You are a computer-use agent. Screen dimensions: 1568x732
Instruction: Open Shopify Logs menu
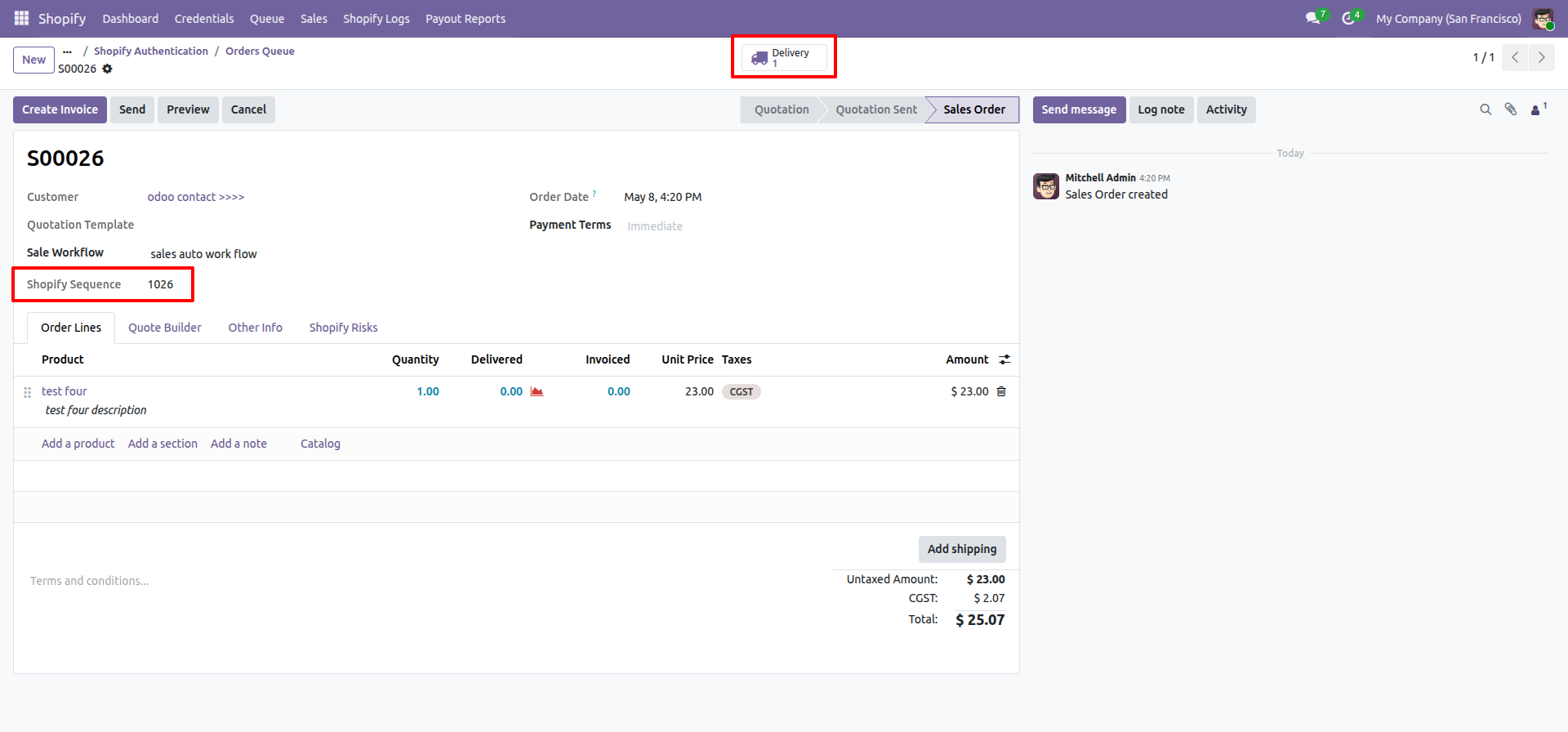(x=376, y=18)
